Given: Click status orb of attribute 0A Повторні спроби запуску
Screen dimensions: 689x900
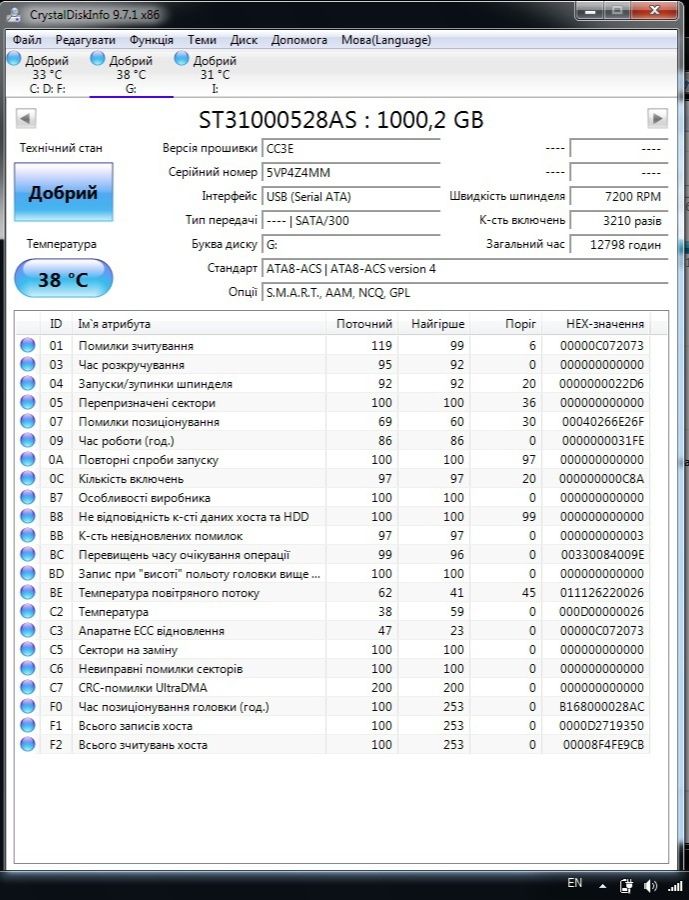Looking at the screenshot, I should click(x=28, y=459).
